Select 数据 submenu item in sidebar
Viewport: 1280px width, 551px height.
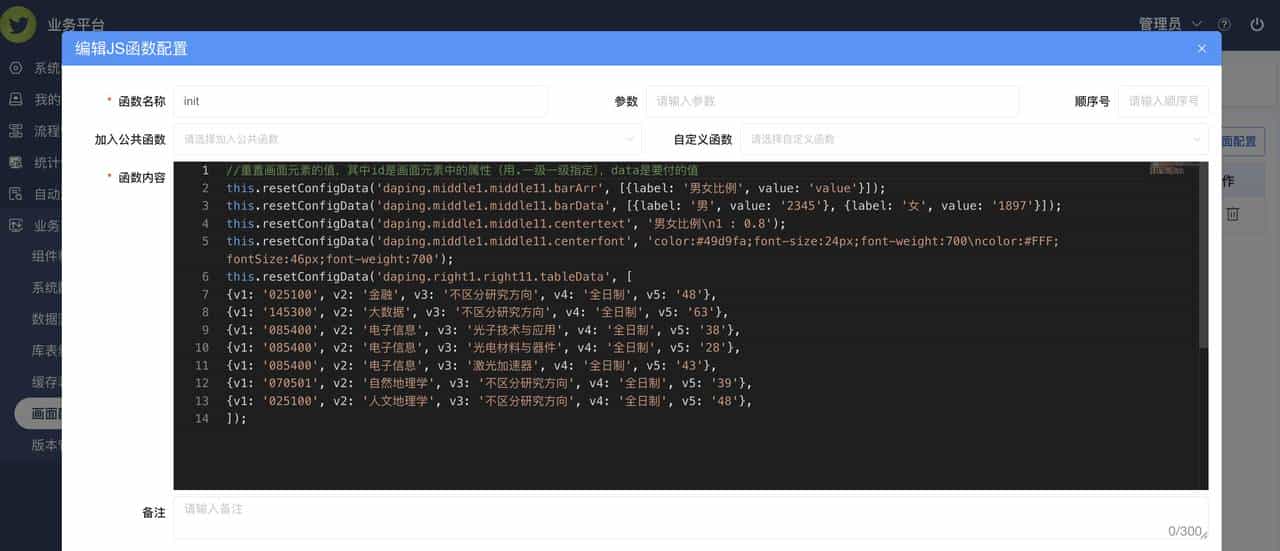point(46,319)
